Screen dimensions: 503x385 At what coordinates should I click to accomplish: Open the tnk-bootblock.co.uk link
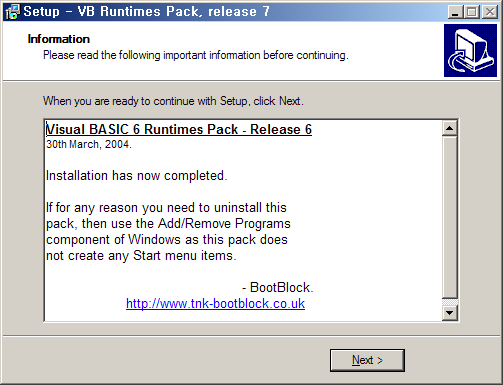pyautogui.click(x=215, y=304)
